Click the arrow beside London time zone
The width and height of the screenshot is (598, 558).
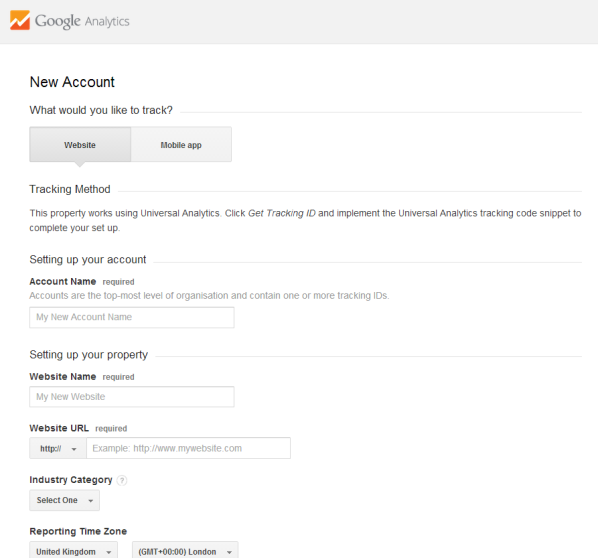point(229,552)
